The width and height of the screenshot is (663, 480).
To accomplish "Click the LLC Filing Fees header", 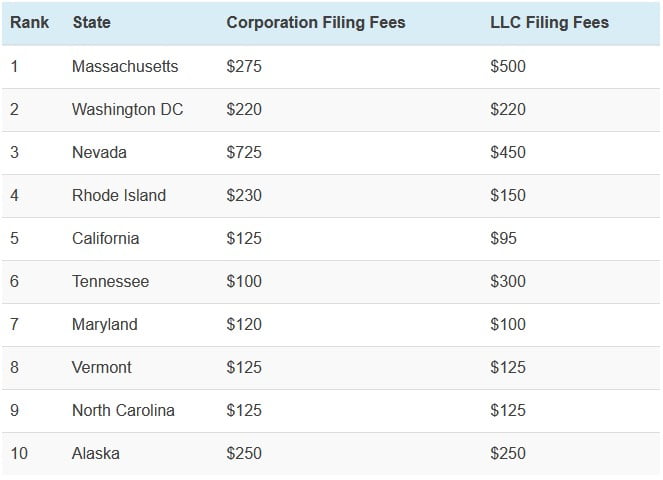I will [549, 22].
